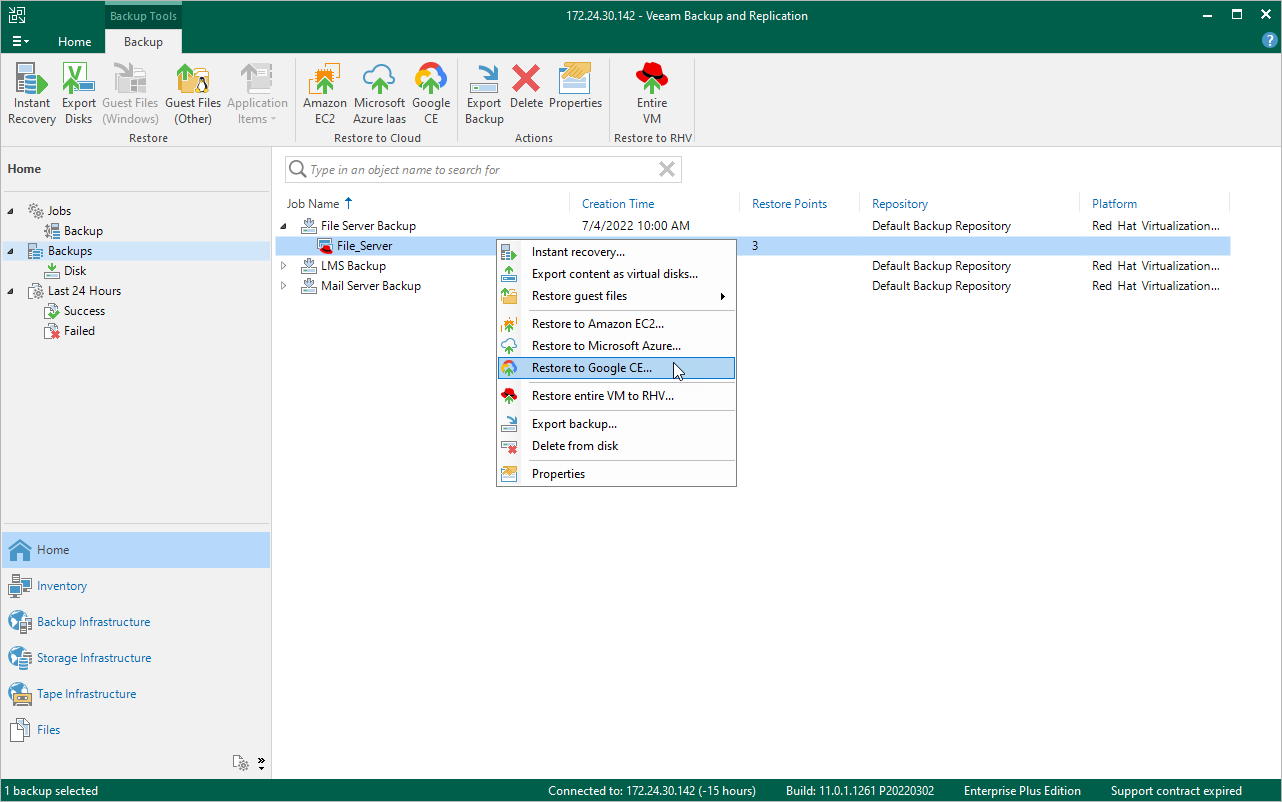Select Export content as virtual disks
1282x802 pixels.
(x=616, y=274)
